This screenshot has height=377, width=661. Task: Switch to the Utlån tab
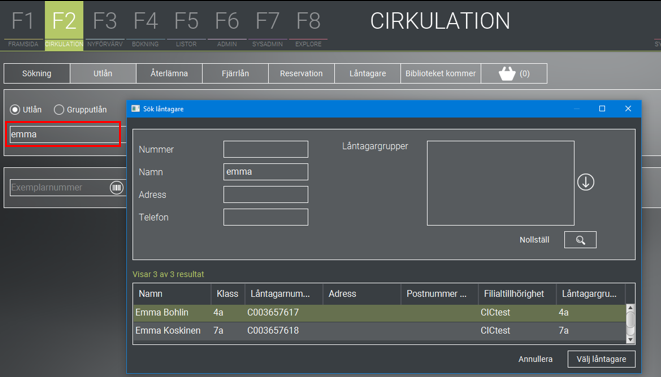point(103,73)
